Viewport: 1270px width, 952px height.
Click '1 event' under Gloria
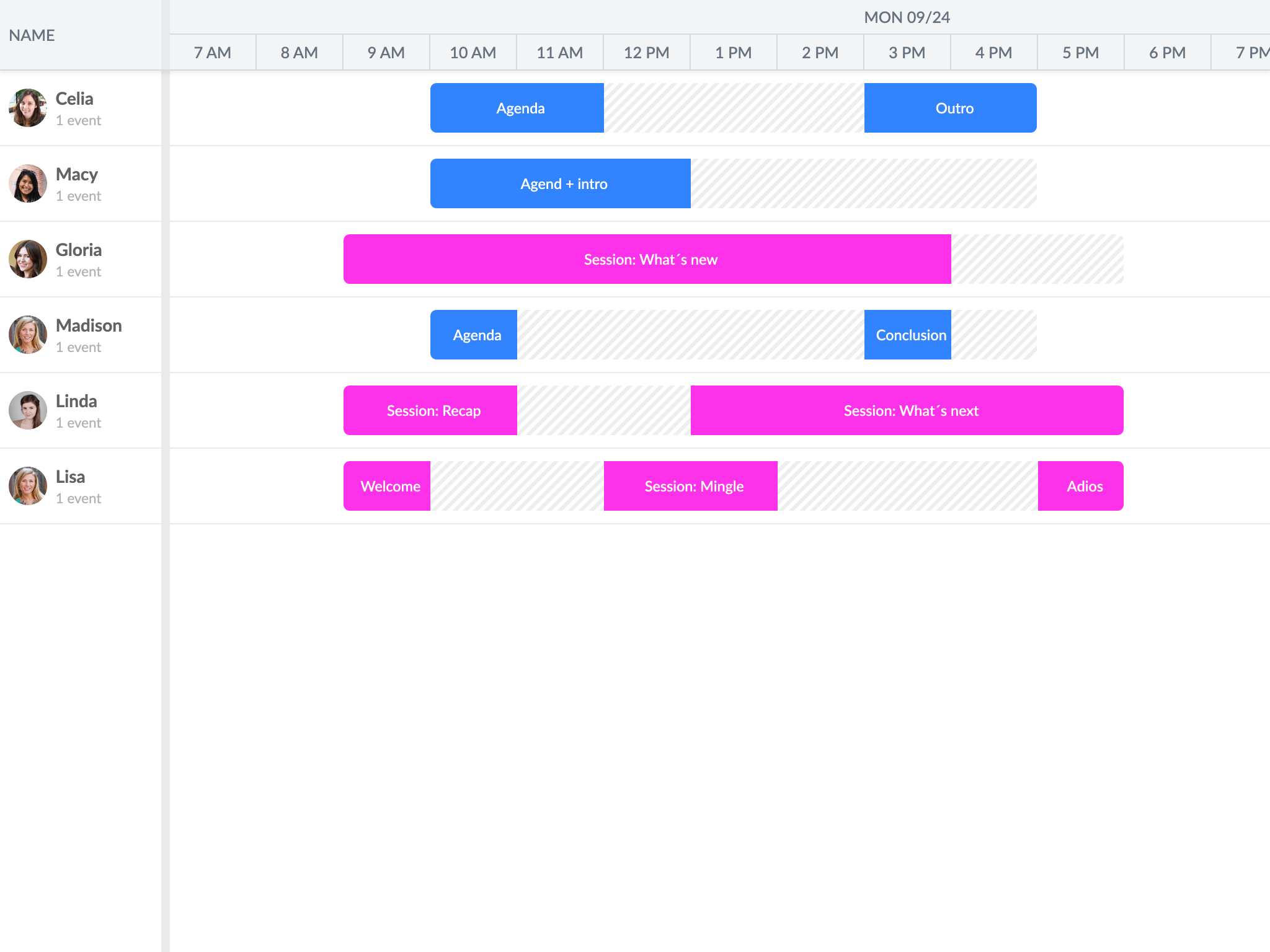tap(78, 271)
